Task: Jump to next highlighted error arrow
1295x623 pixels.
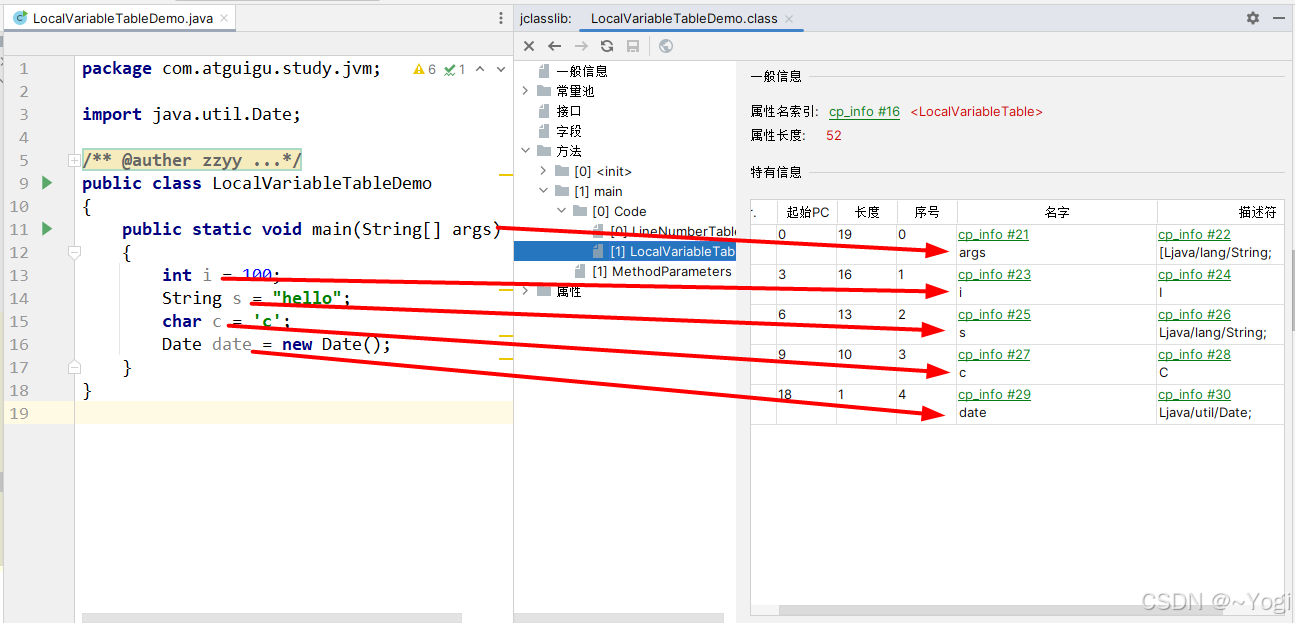Action: (x=502, y=69)
